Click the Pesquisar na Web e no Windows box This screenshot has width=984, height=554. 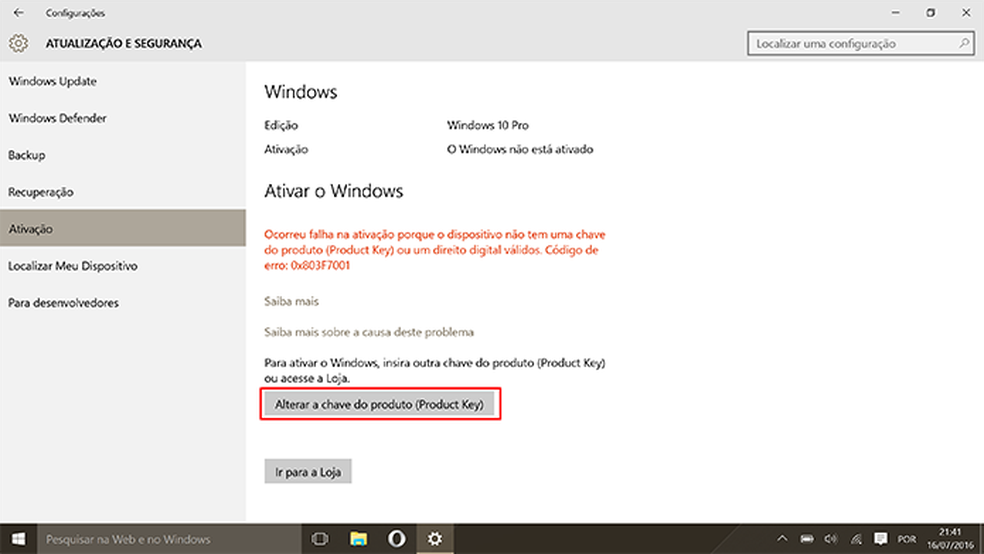tap(169, 539)
